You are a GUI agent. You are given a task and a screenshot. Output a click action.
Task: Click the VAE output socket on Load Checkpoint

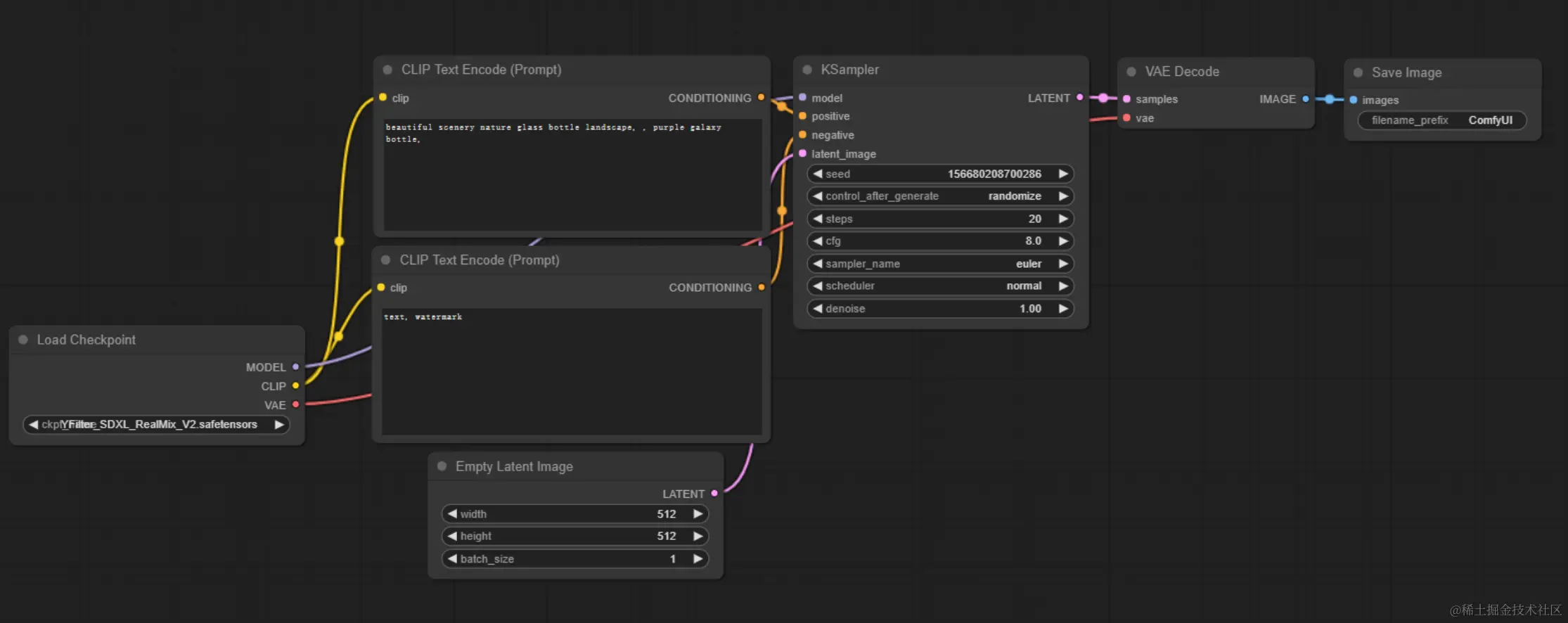[x=296, y=404]
